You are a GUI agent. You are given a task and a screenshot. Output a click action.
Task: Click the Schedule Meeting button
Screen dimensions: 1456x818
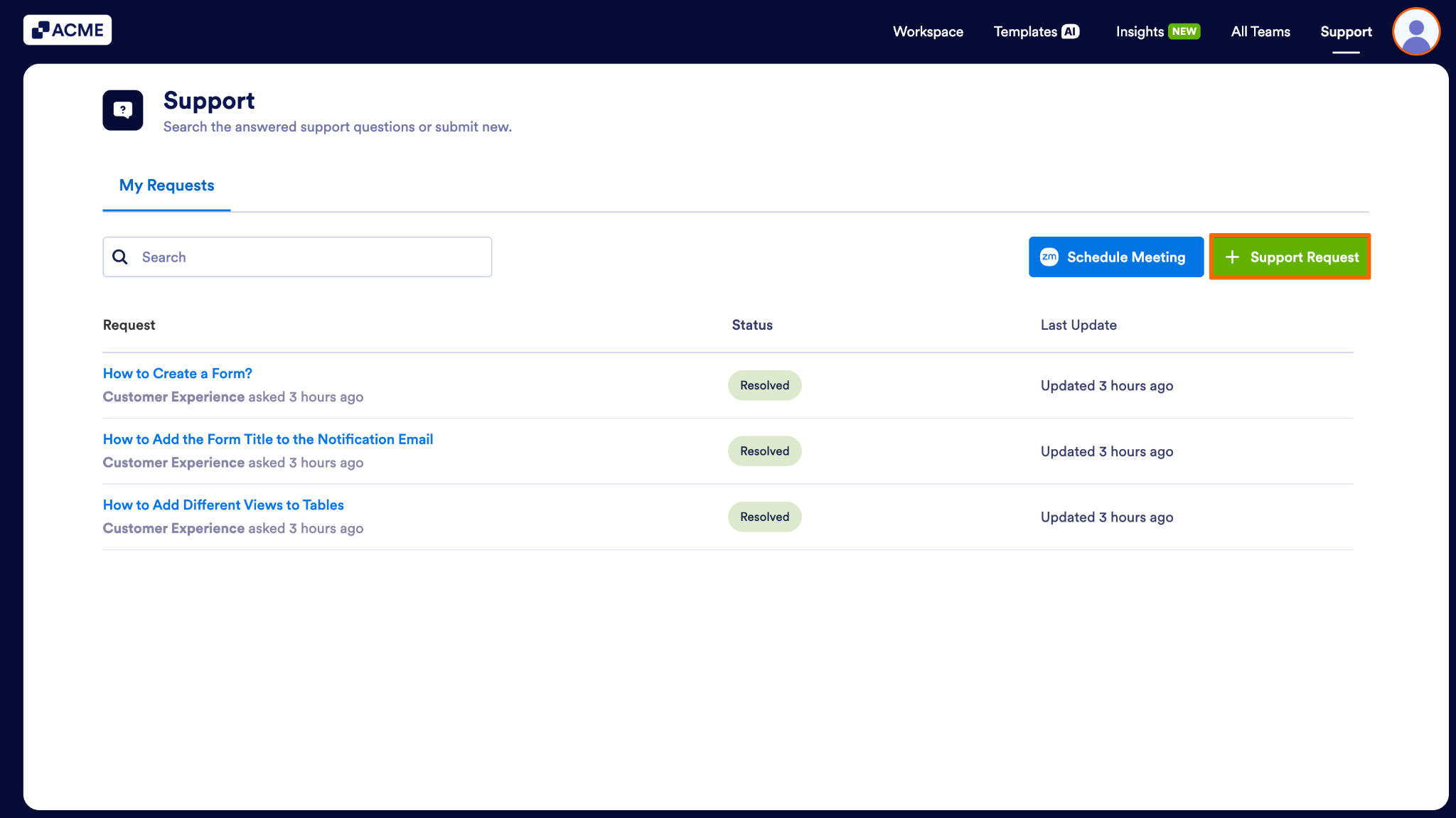[1115, 257]
